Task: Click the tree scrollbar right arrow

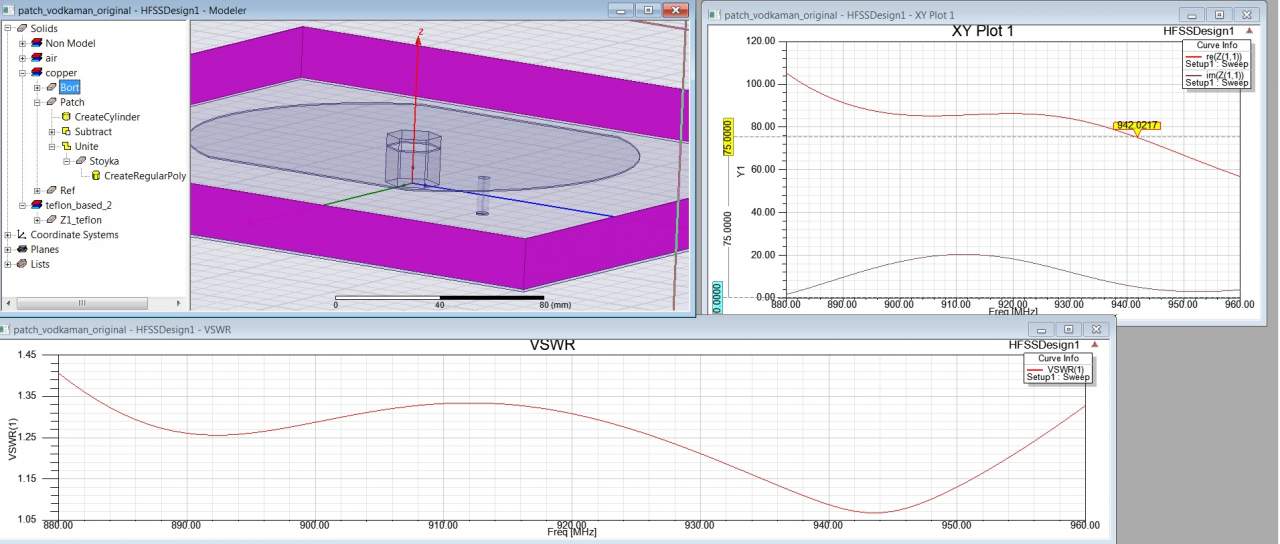Action: (180, 303)
